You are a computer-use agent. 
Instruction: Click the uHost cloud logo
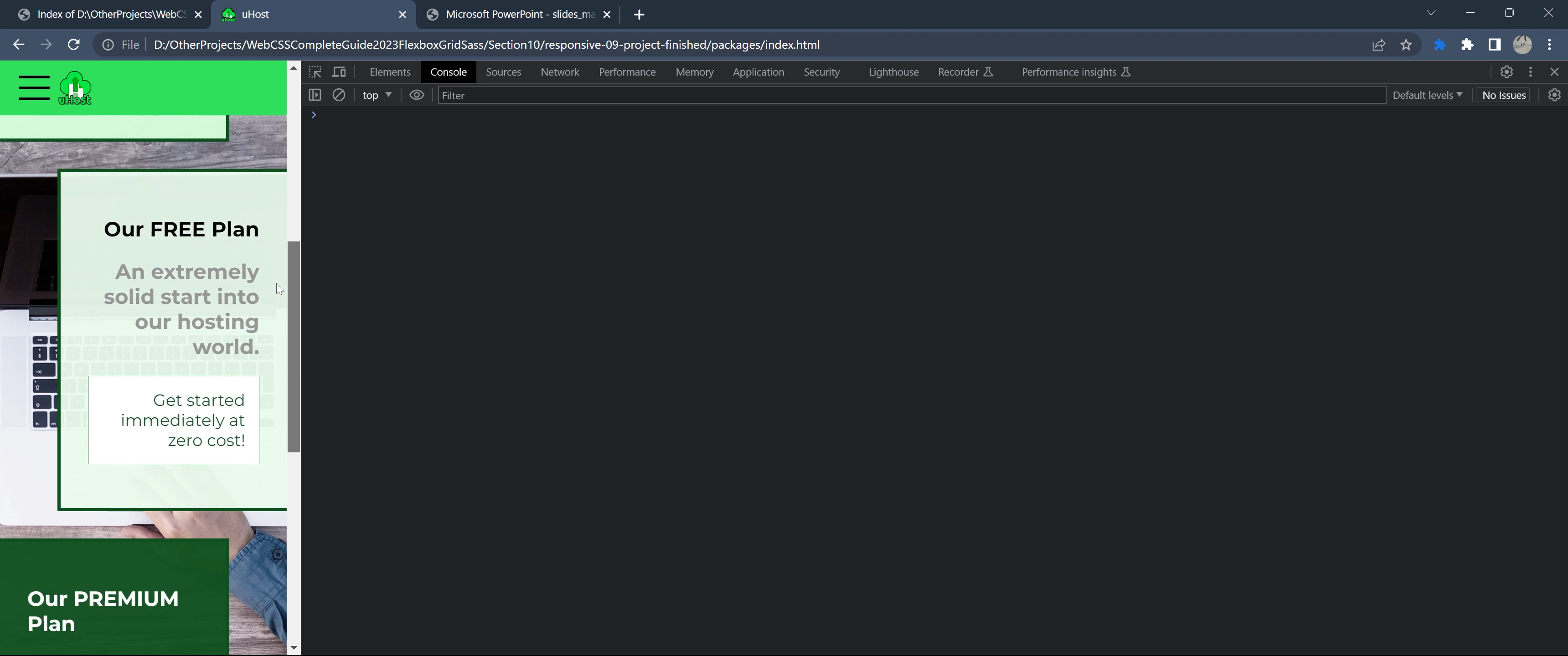[x=75, y=88]
